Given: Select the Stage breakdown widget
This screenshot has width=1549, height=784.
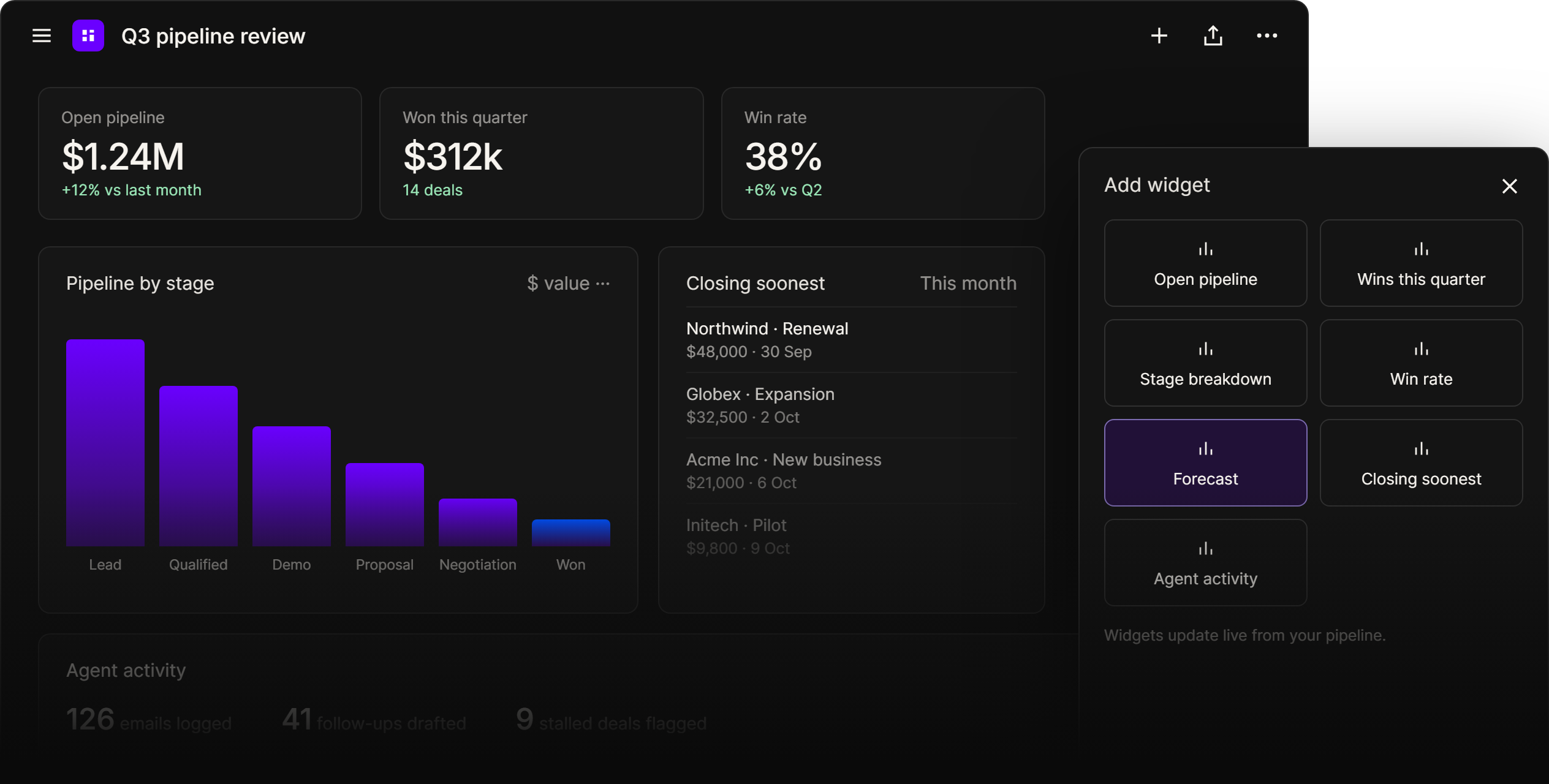Looking at the screenshot, I should pos(1205,363).
